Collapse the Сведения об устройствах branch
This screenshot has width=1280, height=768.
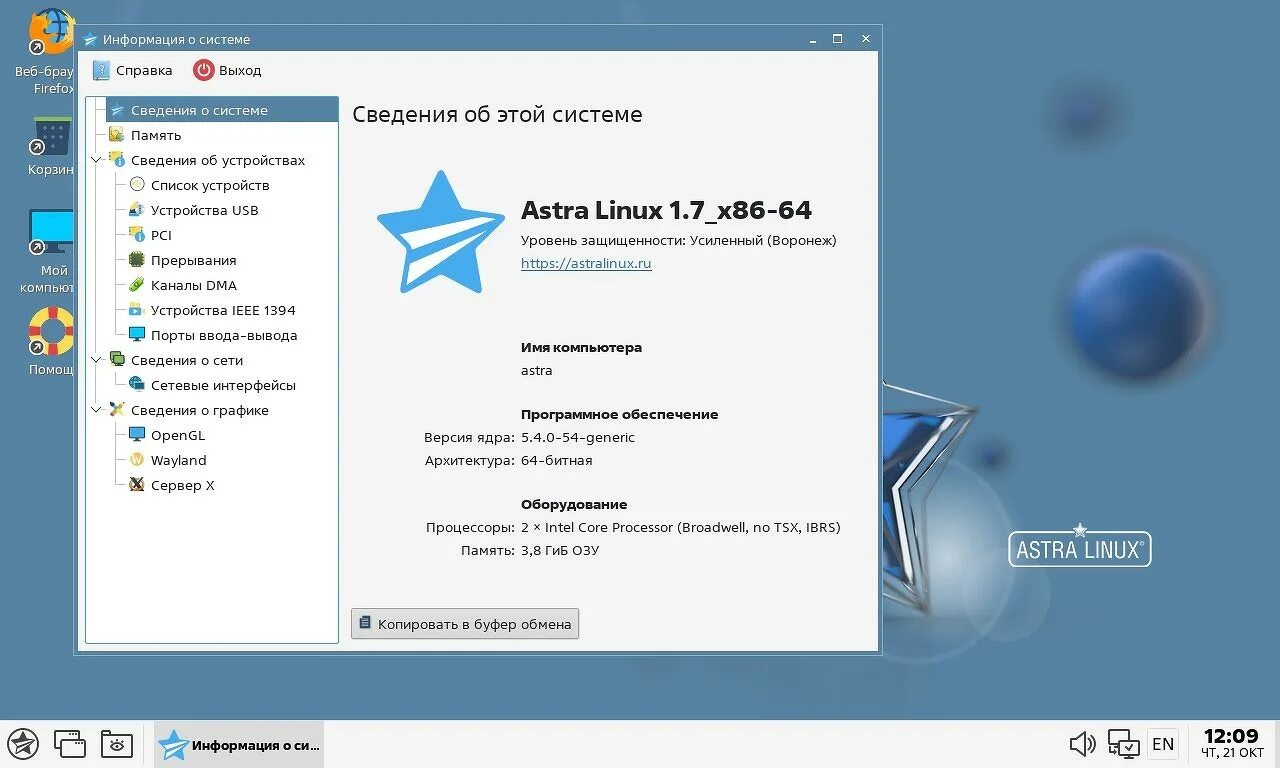tap(97, 160)
